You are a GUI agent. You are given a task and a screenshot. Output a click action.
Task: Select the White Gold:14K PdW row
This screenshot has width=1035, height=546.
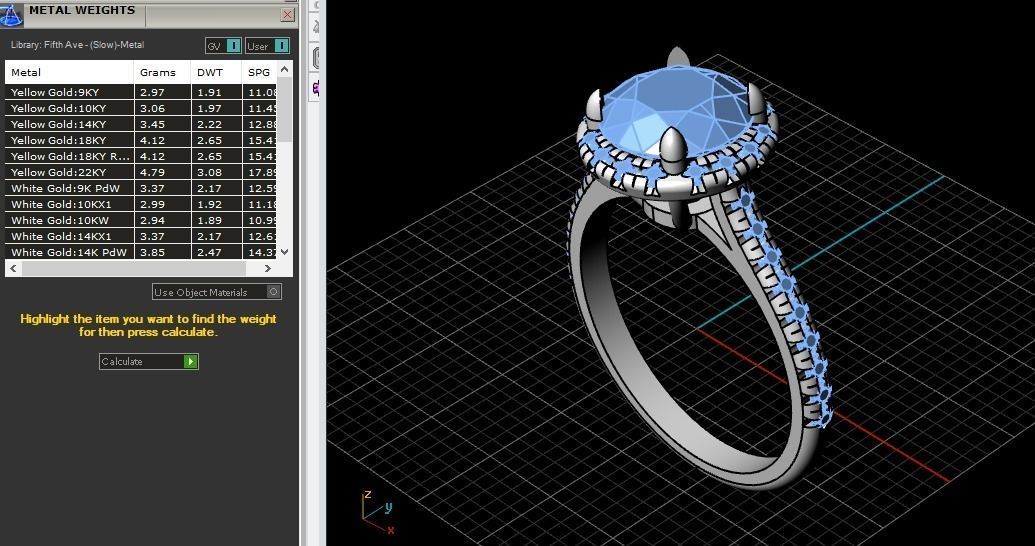[141, 252]
